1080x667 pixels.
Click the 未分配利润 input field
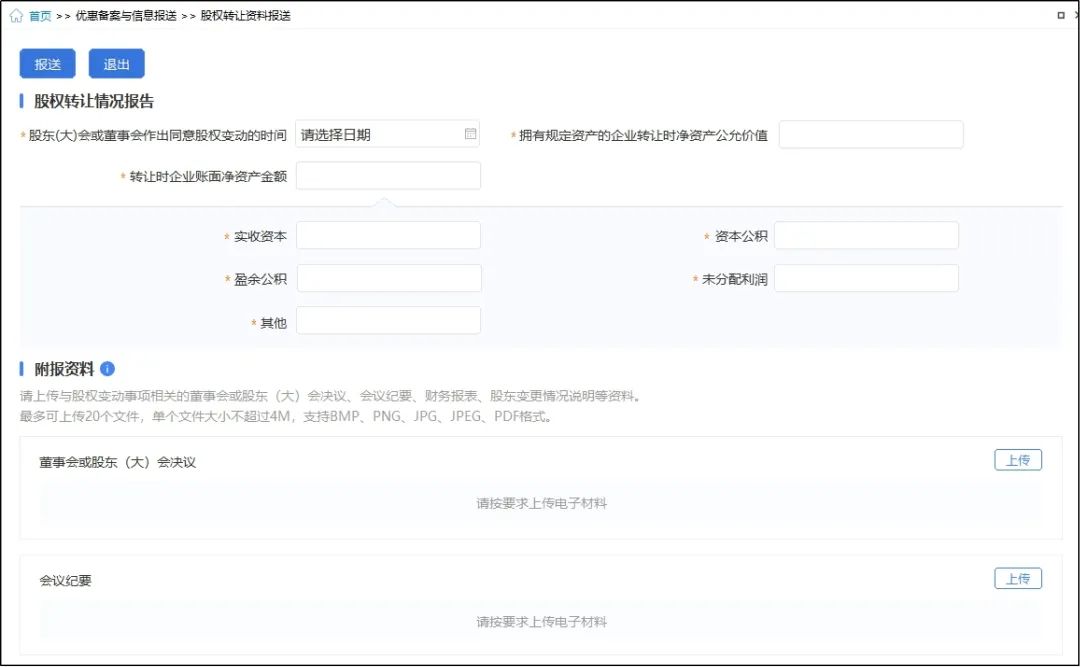tap(866, 279)
